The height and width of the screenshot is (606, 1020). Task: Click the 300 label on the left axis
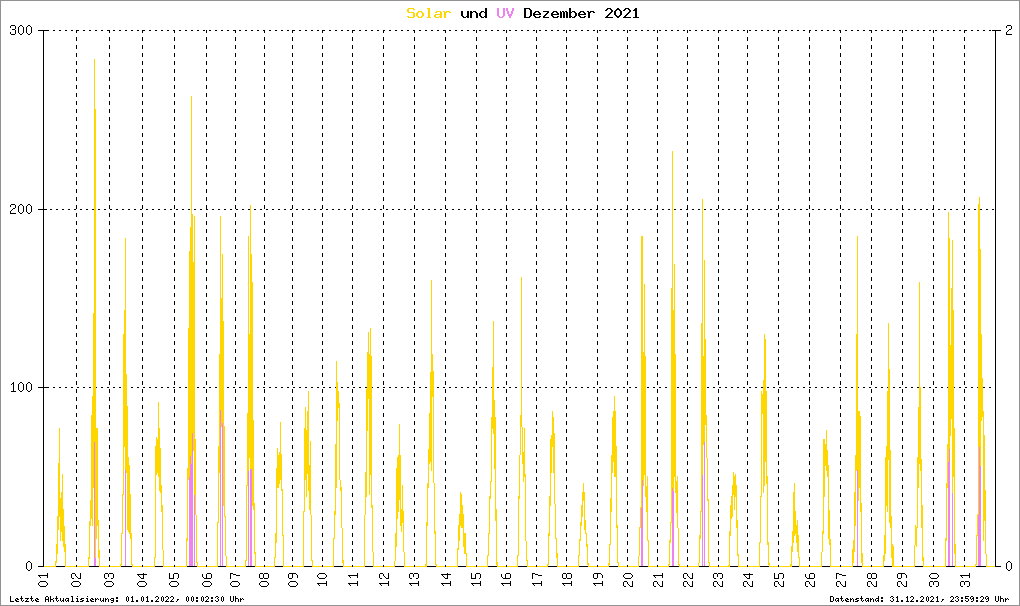tap(21, 31)
